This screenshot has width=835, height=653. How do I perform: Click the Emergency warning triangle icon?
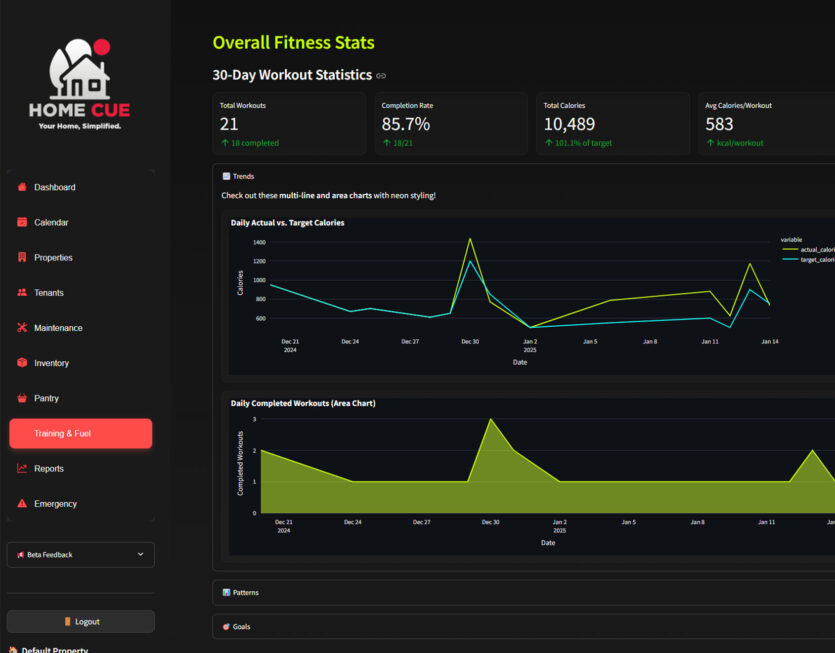point(22,504)
